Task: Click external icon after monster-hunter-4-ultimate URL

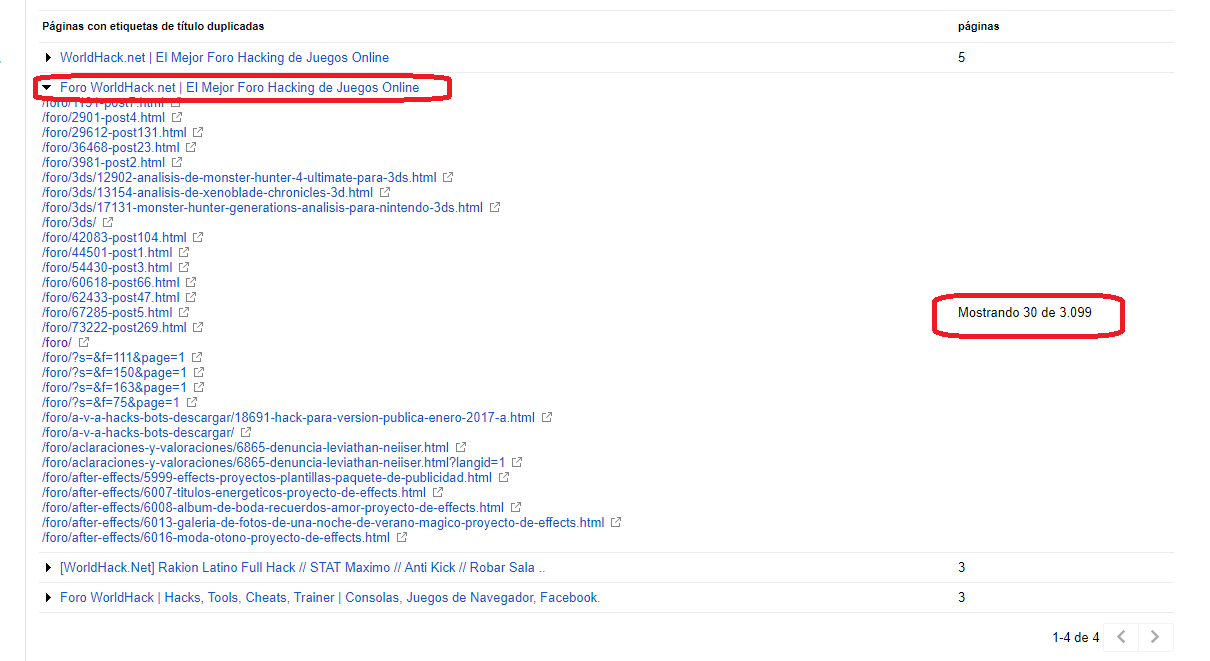Action: tap(448, 177)
